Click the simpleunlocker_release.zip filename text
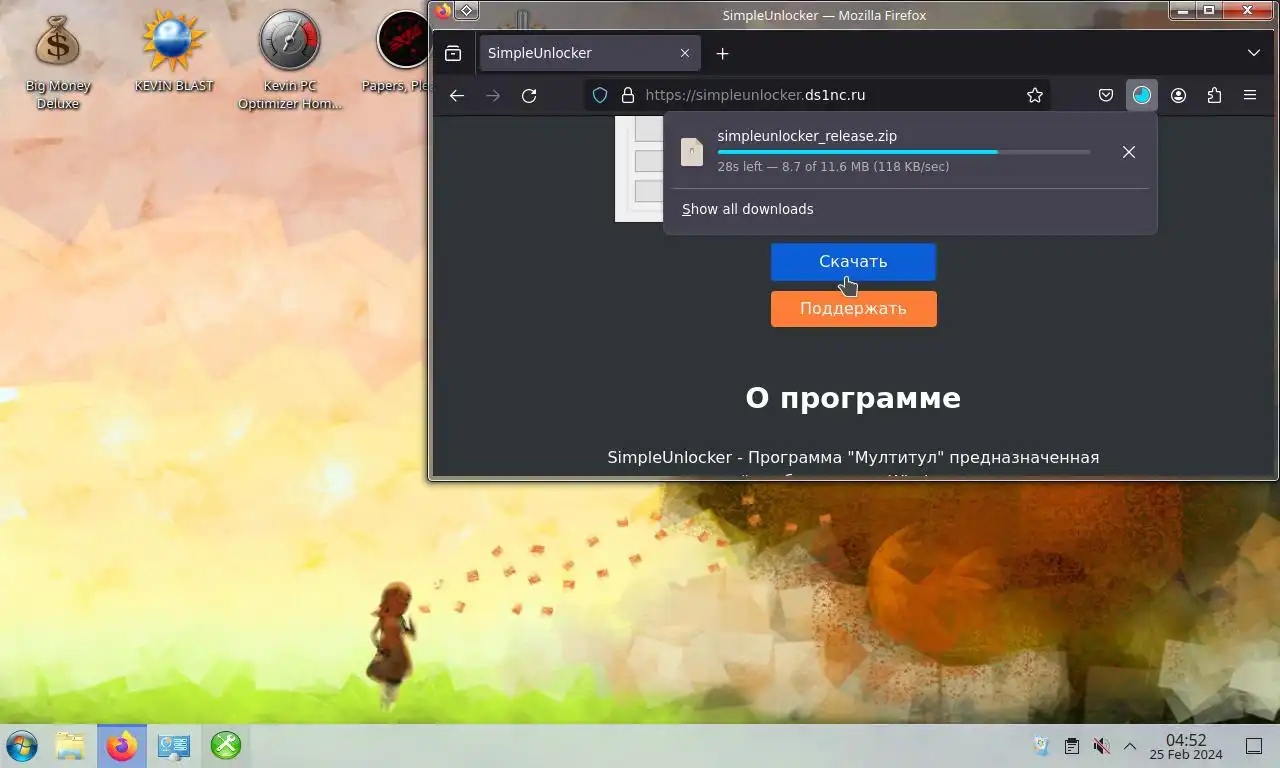1280x768 pixels. tap(807, 136)
